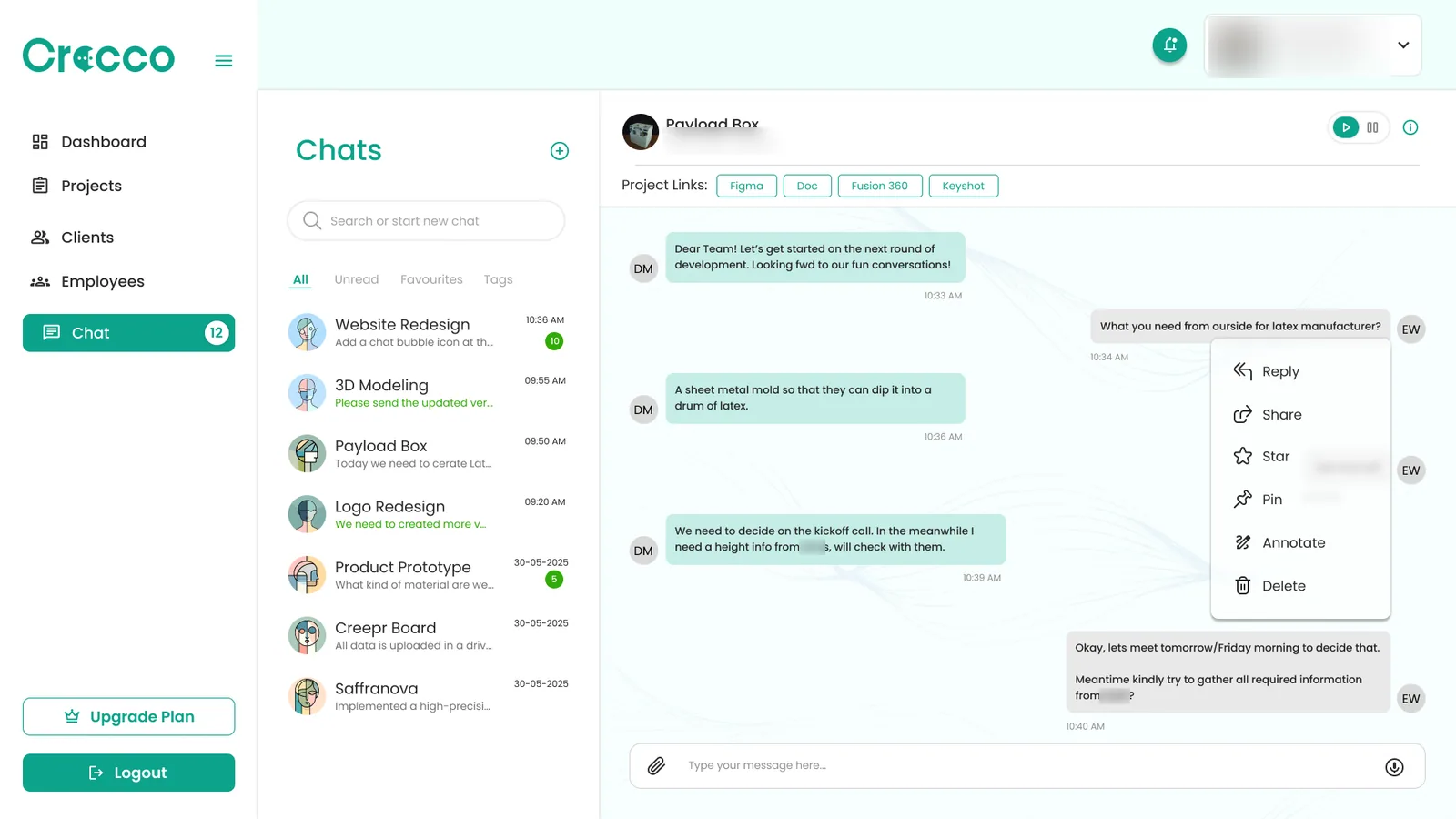The width and height of the screenshot is (1456, 819).
Task: Click unread badge 10 on Website Redesign
Action: 554,341
